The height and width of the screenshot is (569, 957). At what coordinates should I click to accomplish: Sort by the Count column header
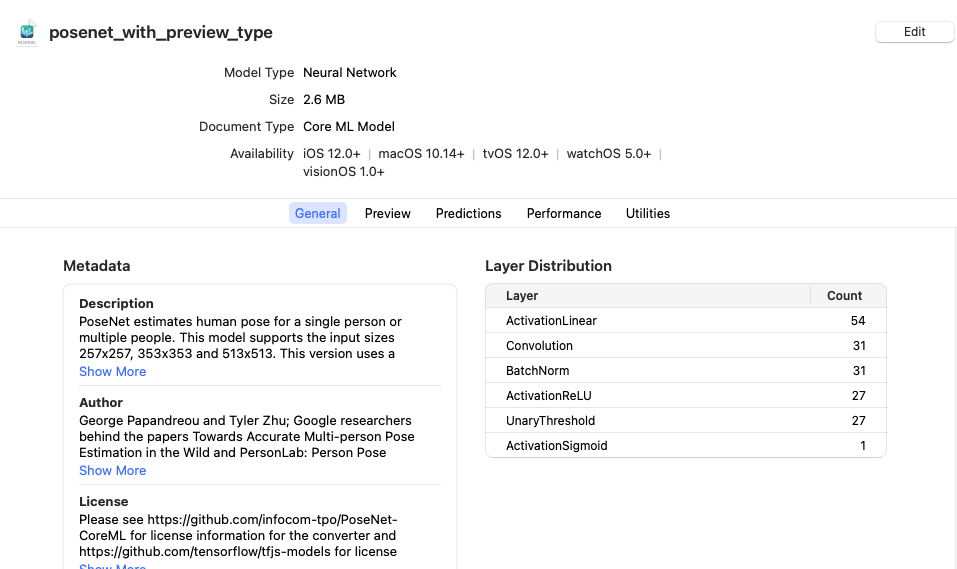[x=848, y=295]
